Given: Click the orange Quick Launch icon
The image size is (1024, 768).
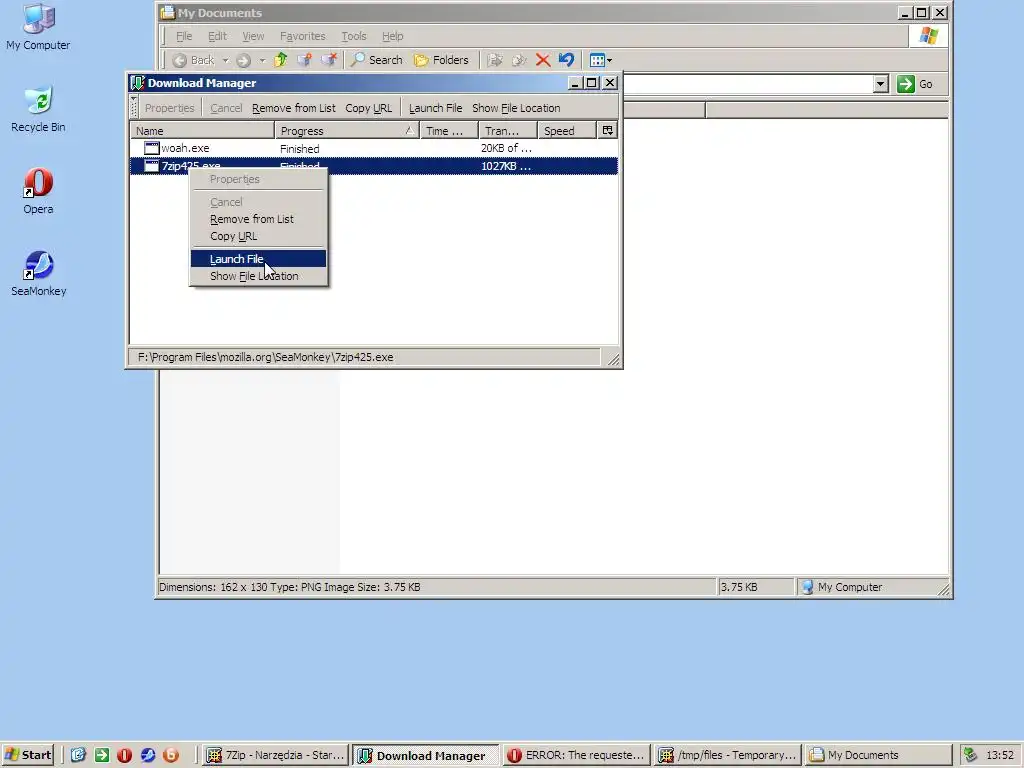Looking at the screenshot, I should point(171,756).
